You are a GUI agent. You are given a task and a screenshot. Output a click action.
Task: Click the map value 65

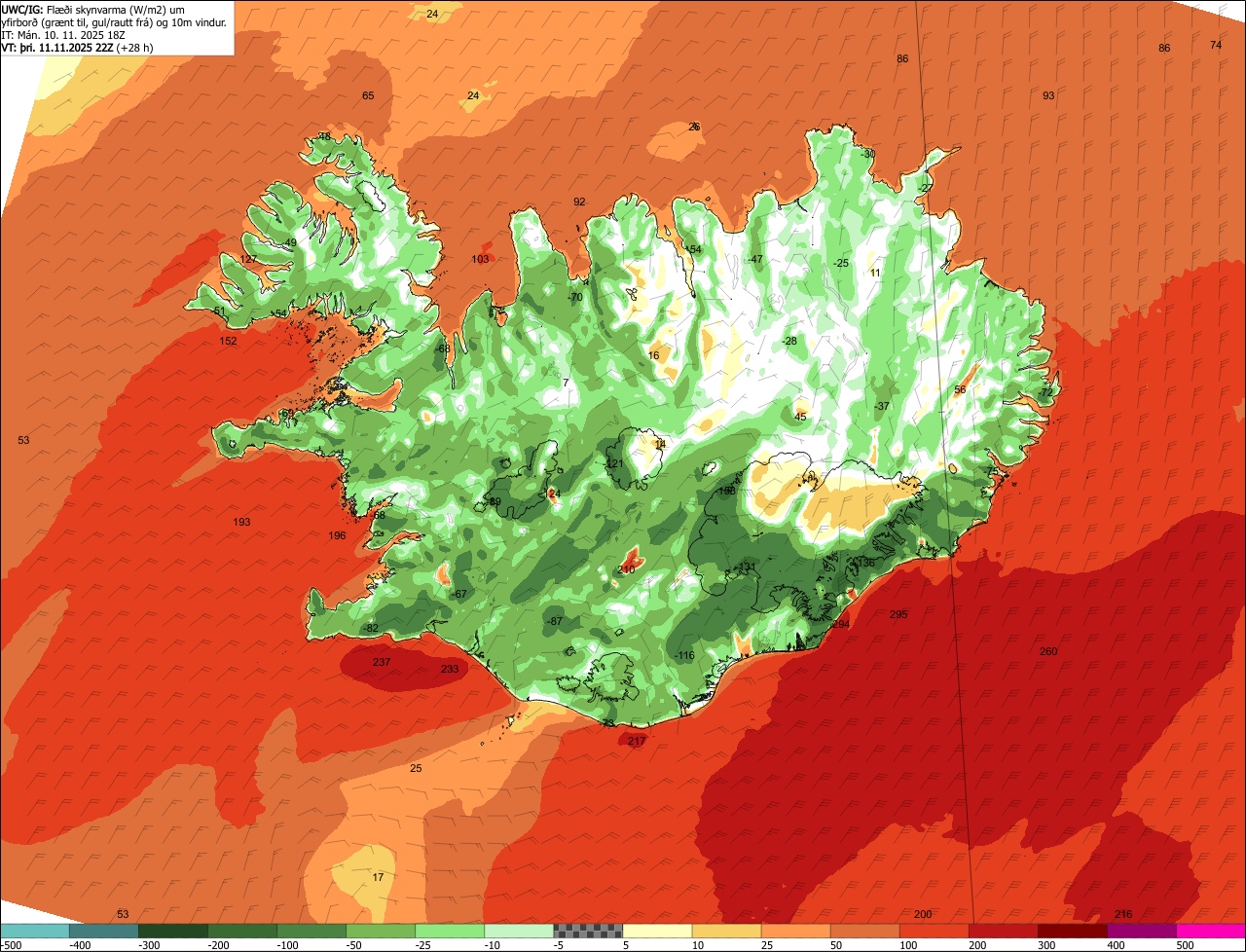click(x=368, y=95)
